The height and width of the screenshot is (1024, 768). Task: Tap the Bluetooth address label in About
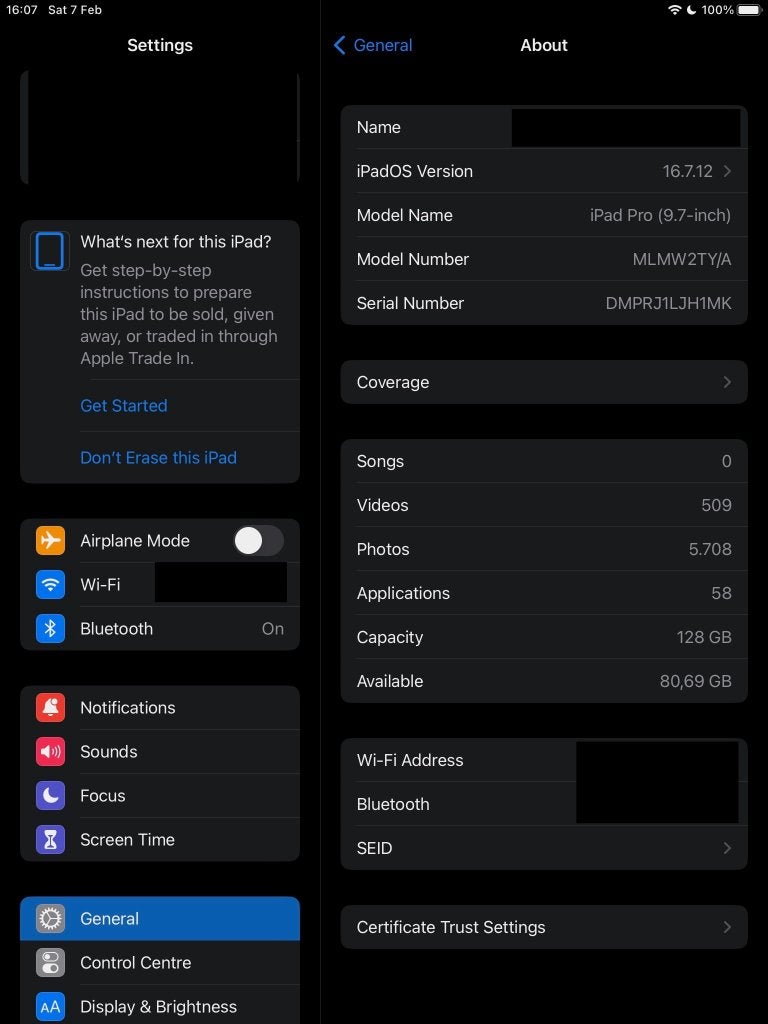point(393,804)
